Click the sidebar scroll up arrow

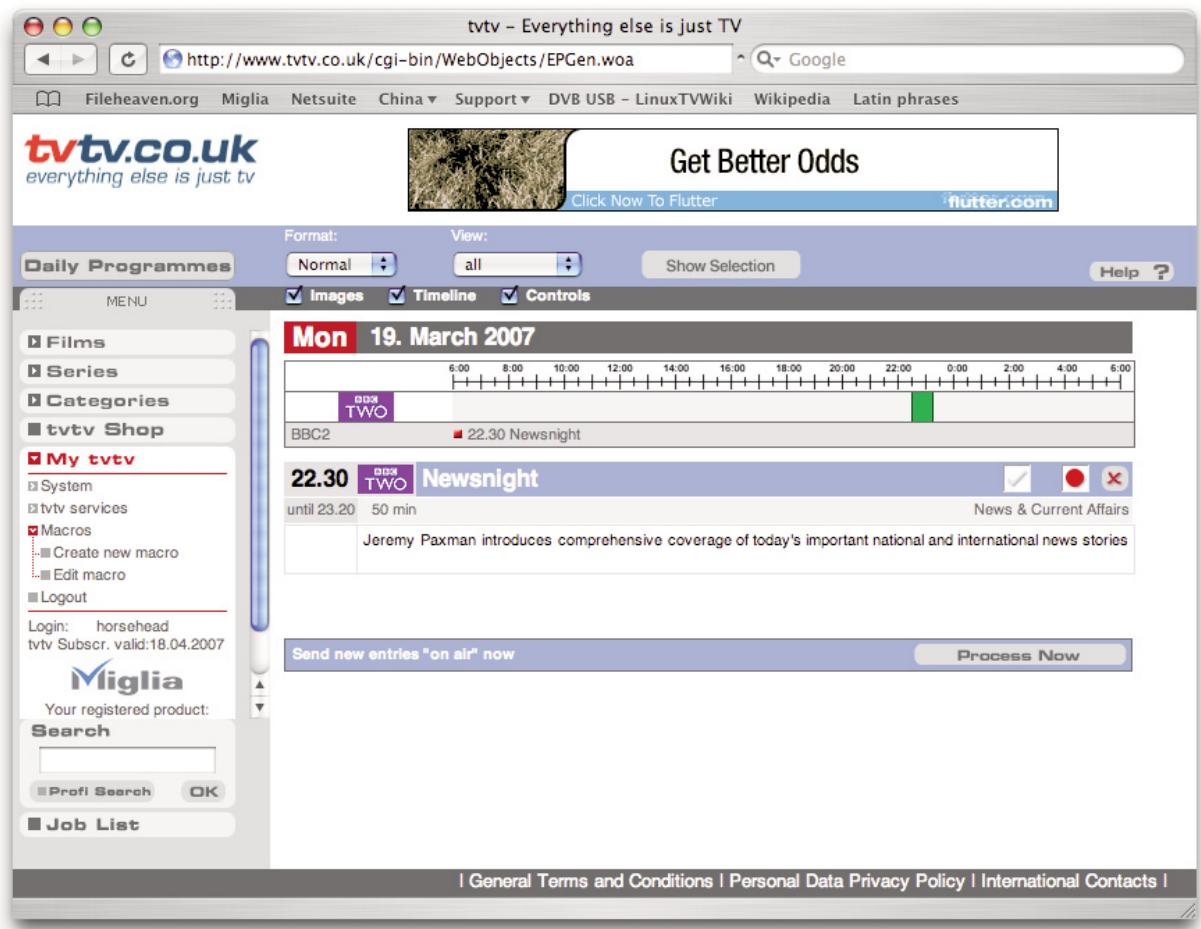point(260,686)
